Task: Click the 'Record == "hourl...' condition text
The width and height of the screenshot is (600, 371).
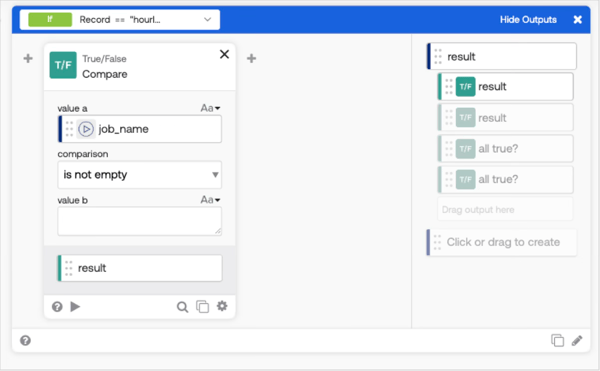Action: click(120, 20)
